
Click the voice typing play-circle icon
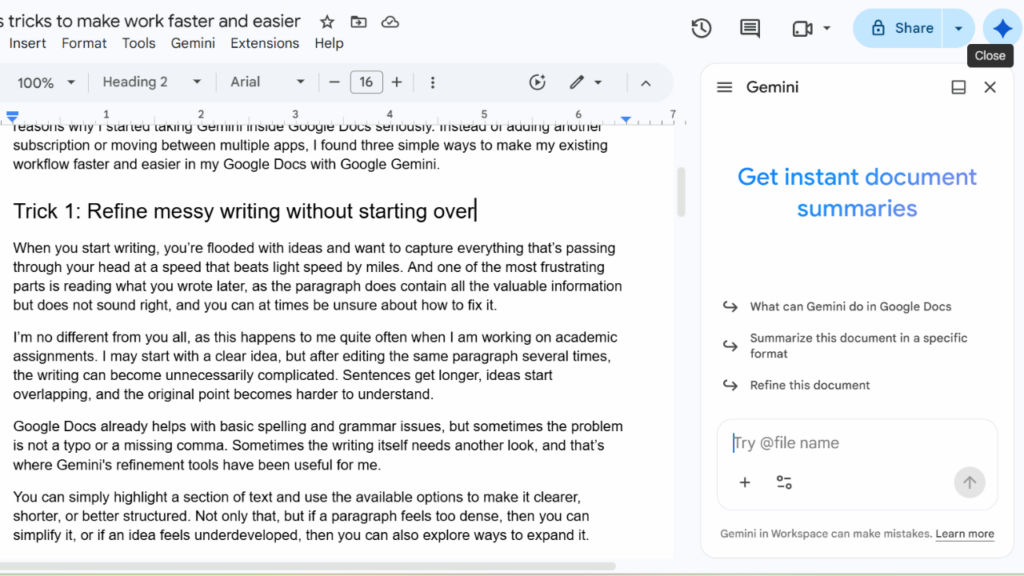(537, 82)
